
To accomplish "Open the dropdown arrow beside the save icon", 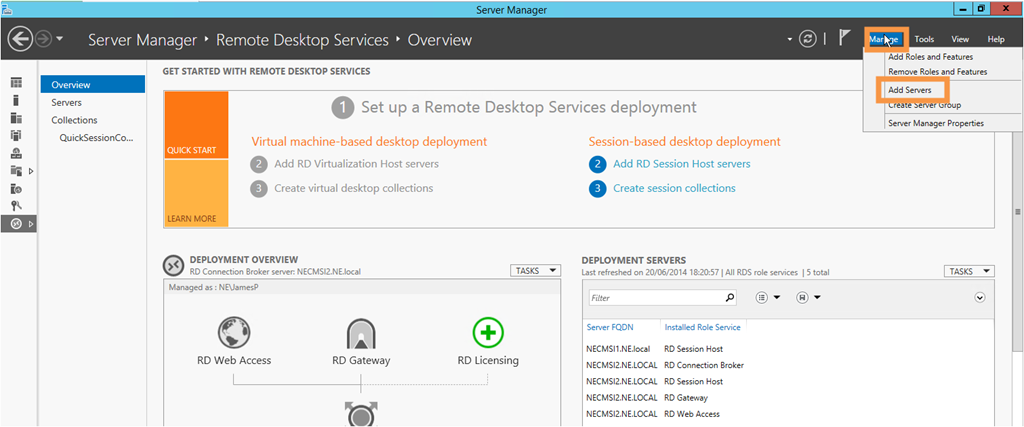I will tap(817, 298).
